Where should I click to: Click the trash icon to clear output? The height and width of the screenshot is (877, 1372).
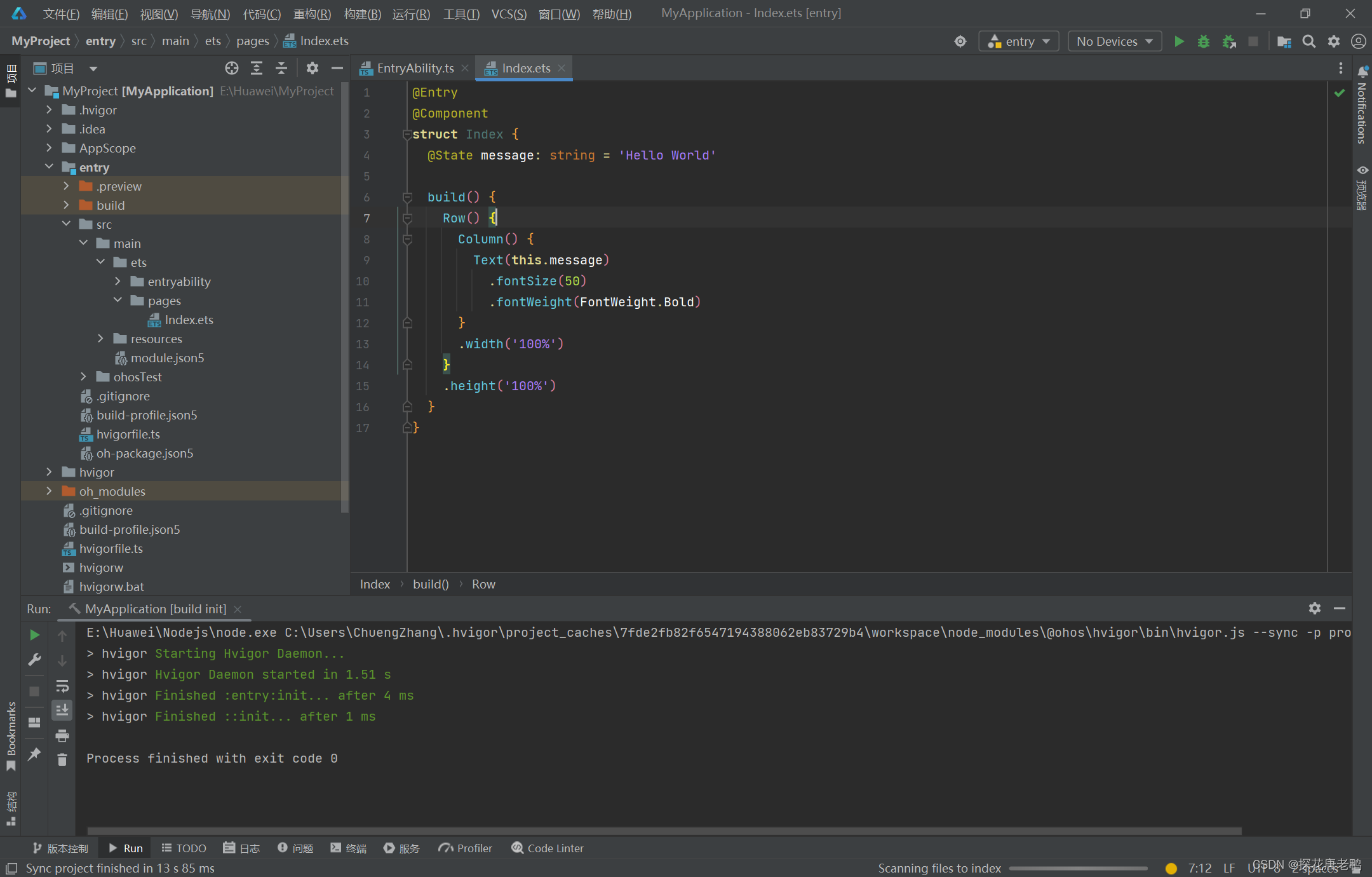[x=62, y=759]
